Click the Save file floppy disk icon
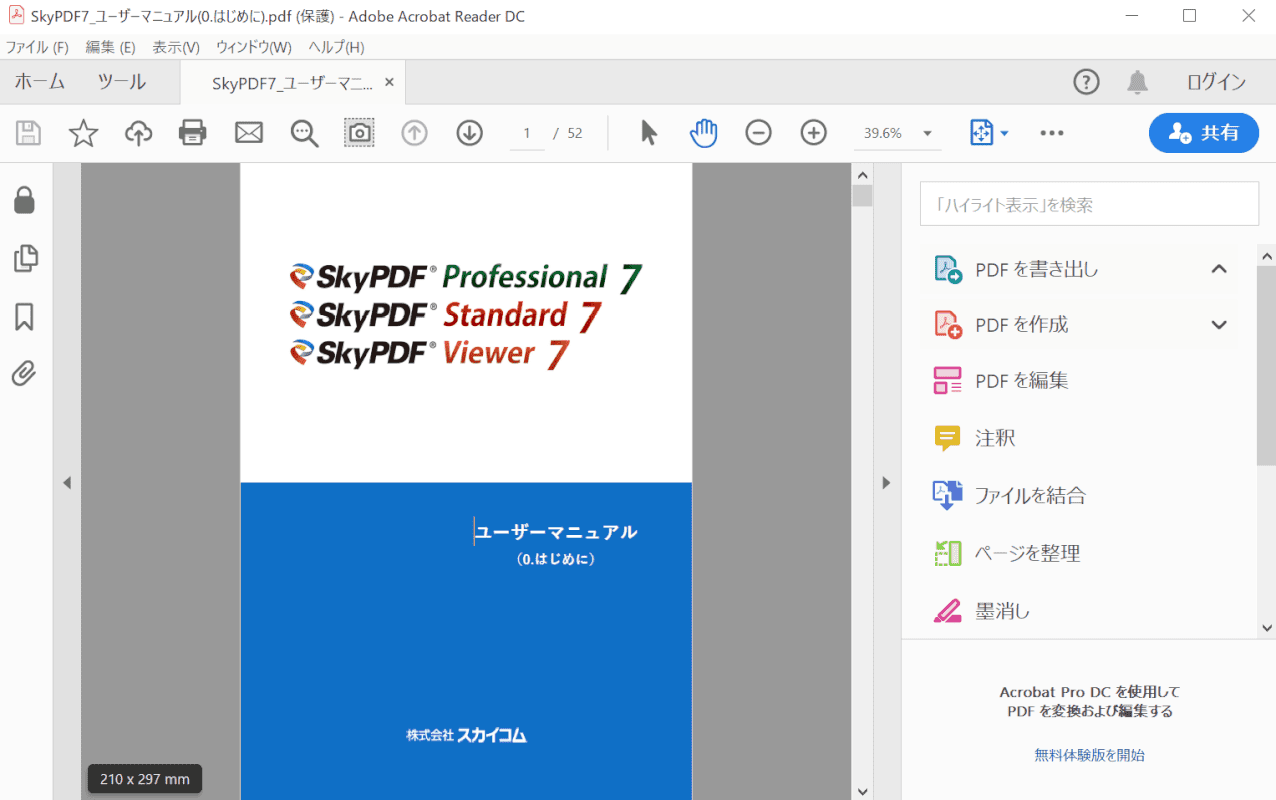 click(x=28, y=133)
